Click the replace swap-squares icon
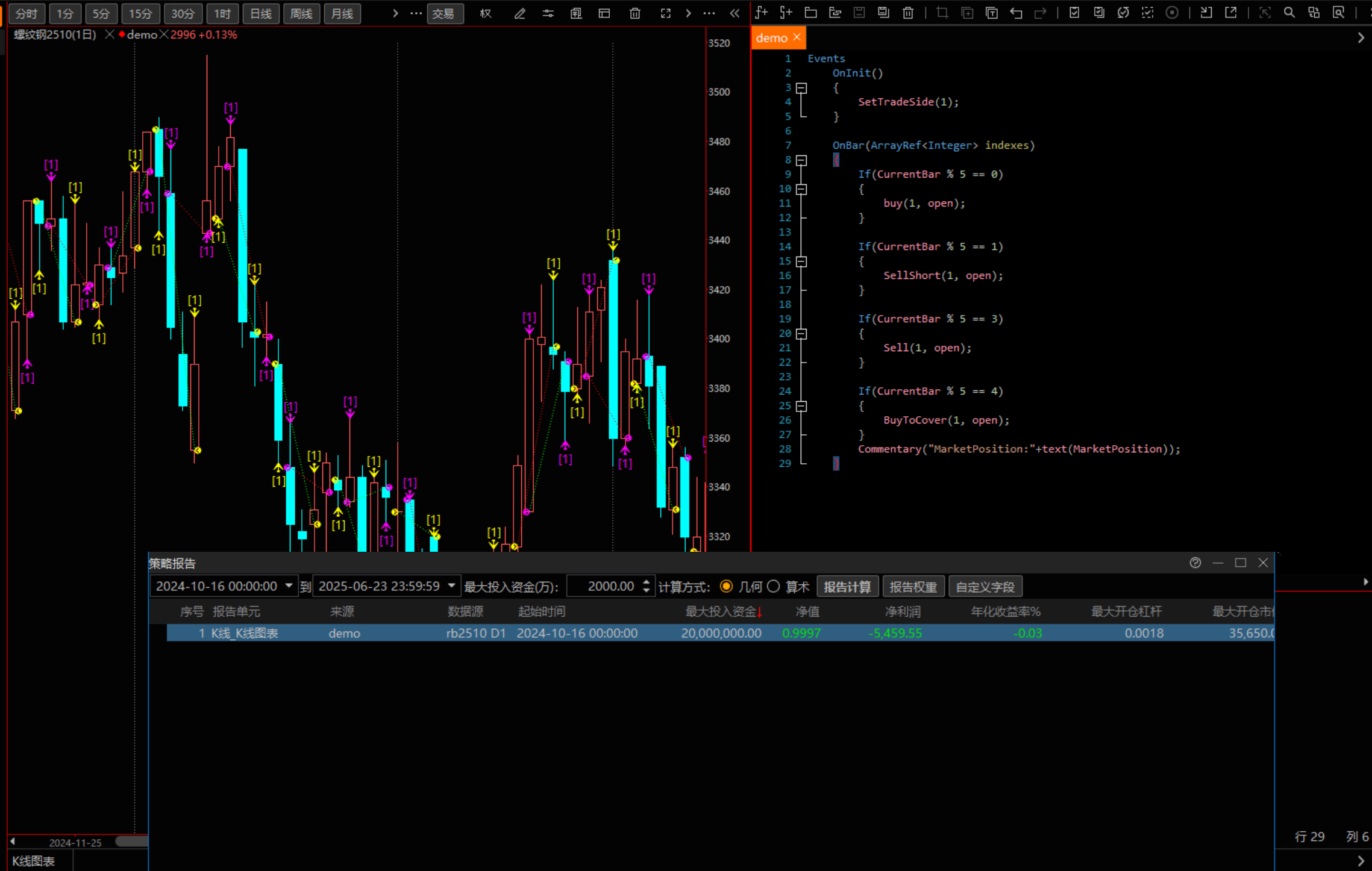 tap(1314, 13)
